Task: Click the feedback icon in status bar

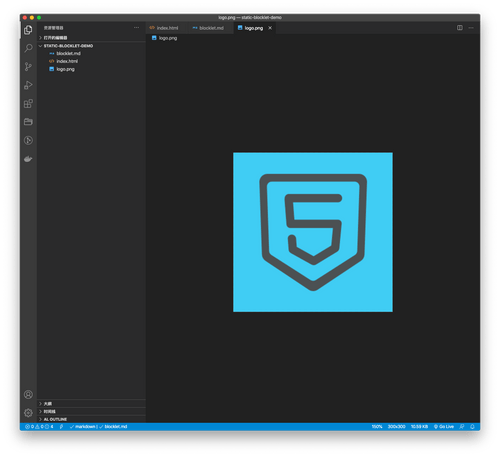Action: 462,427
